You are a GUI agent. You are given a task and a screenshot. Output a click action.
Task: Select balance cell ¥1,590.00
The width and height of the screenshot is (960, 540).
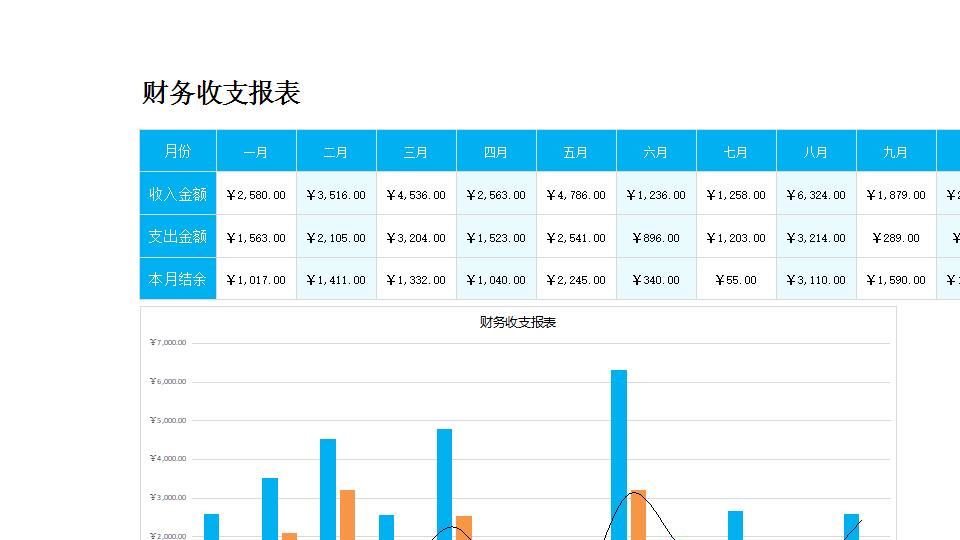[896, 279]
